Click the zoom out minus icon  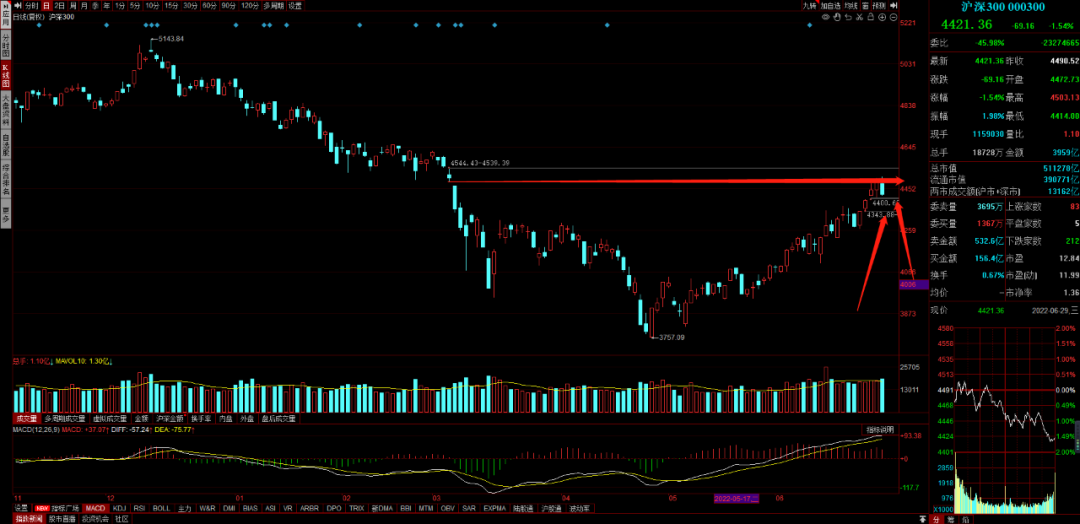(x=893, y=17)
